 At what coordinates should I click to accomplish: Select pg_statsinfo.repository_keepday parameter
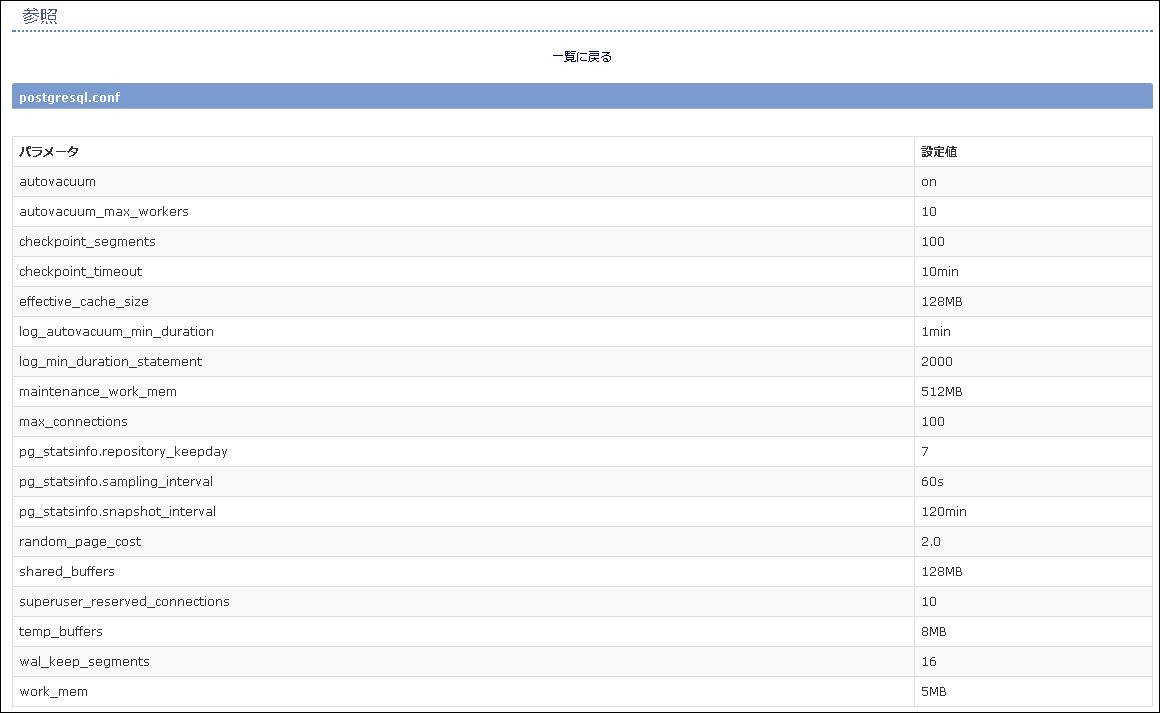124,452
